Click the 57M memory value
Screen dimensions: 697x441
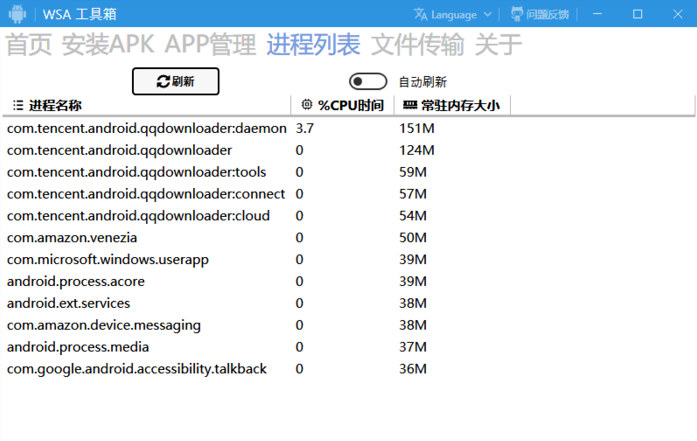click(x=413, y=194)
